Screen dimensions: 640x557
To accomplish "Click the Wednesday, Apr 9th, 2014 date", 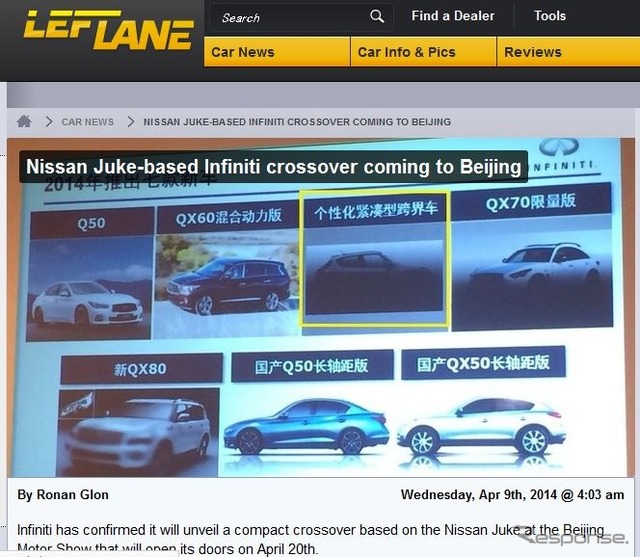I will pyautogui.click(x=512, y=495).
